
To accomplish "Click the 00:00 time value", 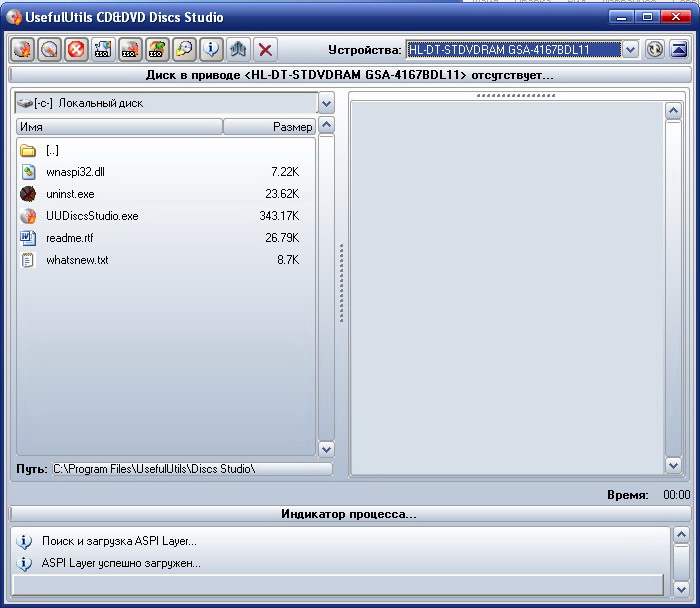I will pyautogui.click(x=676, y=495).
